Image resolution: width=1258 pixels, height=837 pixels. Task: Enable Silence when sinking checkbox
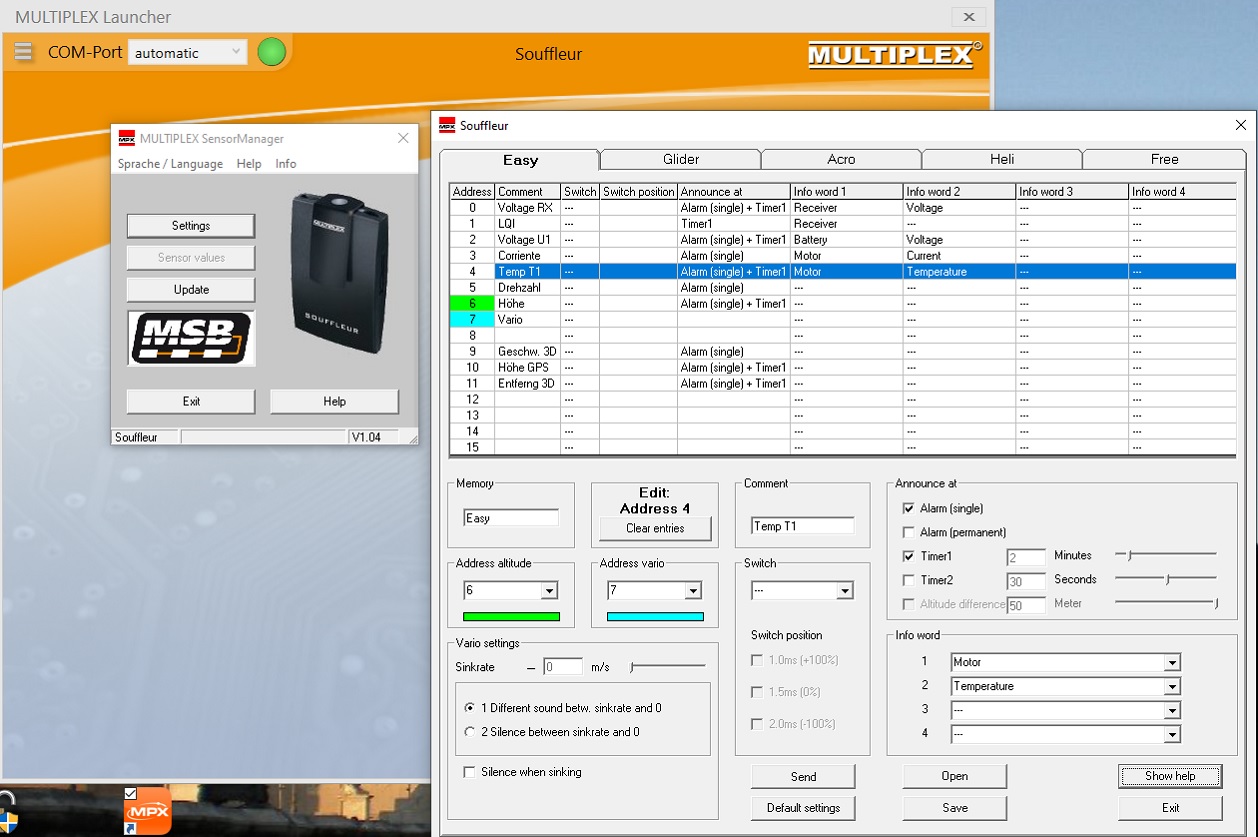pyautogui.click(x=469, y=772)
